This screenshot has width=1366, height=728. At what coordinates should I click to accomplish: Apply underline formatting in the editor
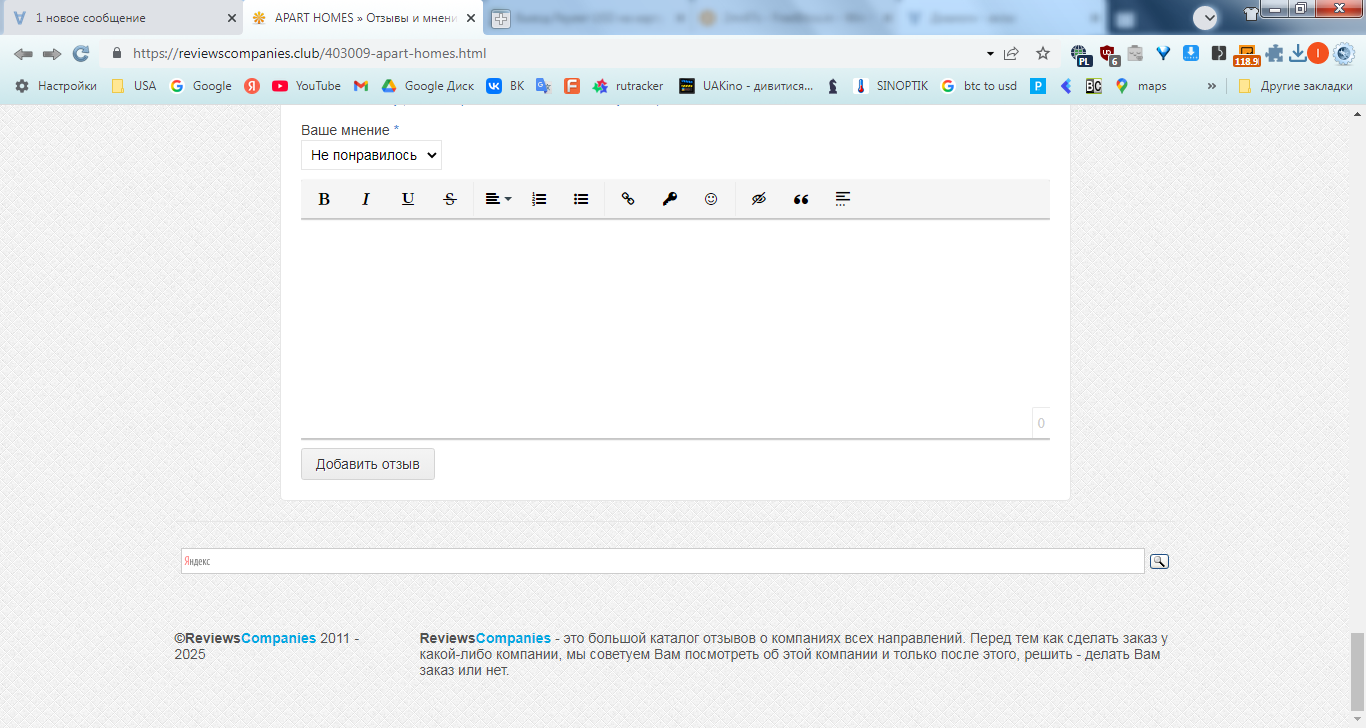pyautogui.click(x=408, y=199)
